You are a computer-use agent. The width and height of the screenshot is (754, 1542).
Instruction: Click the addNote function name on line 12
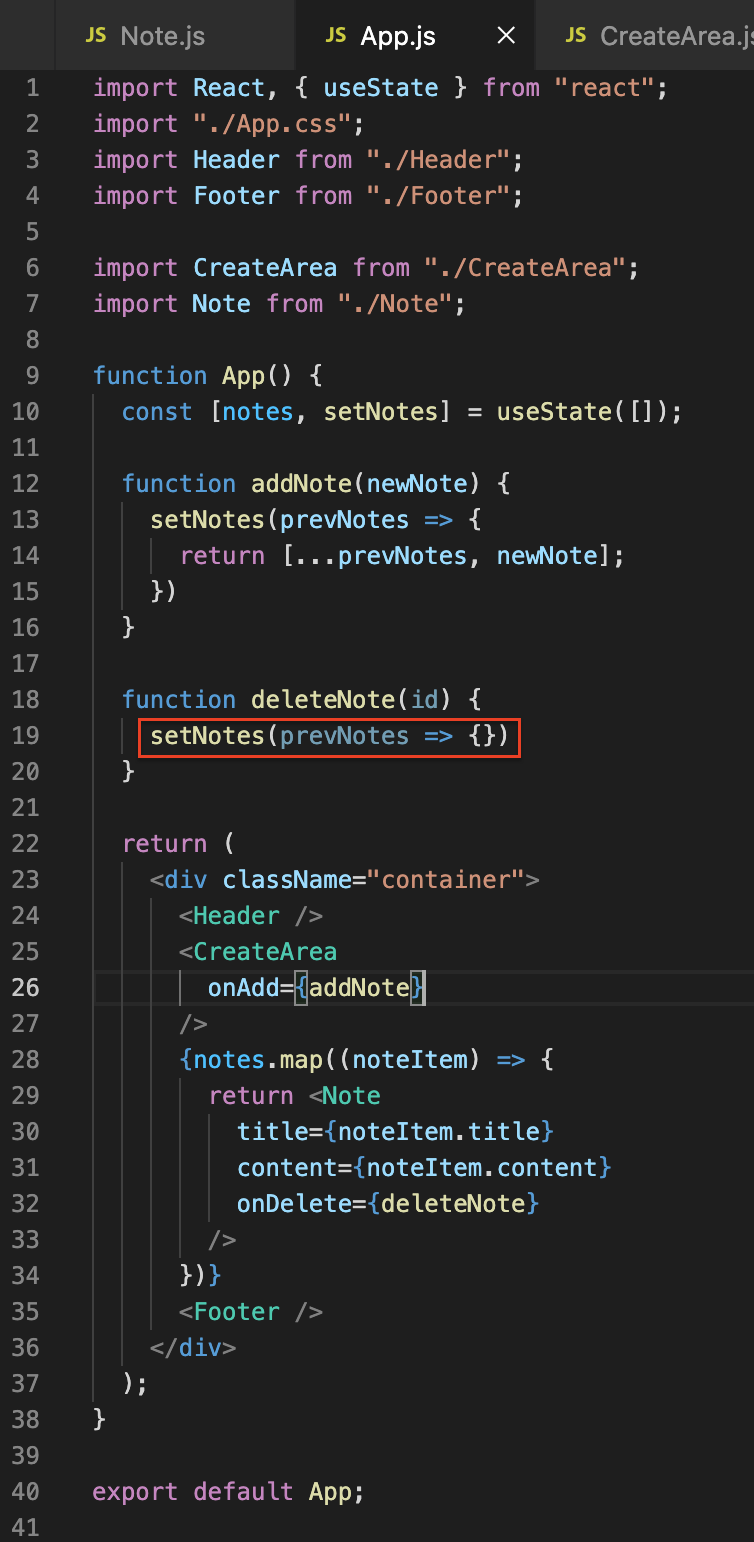point(301,483)
